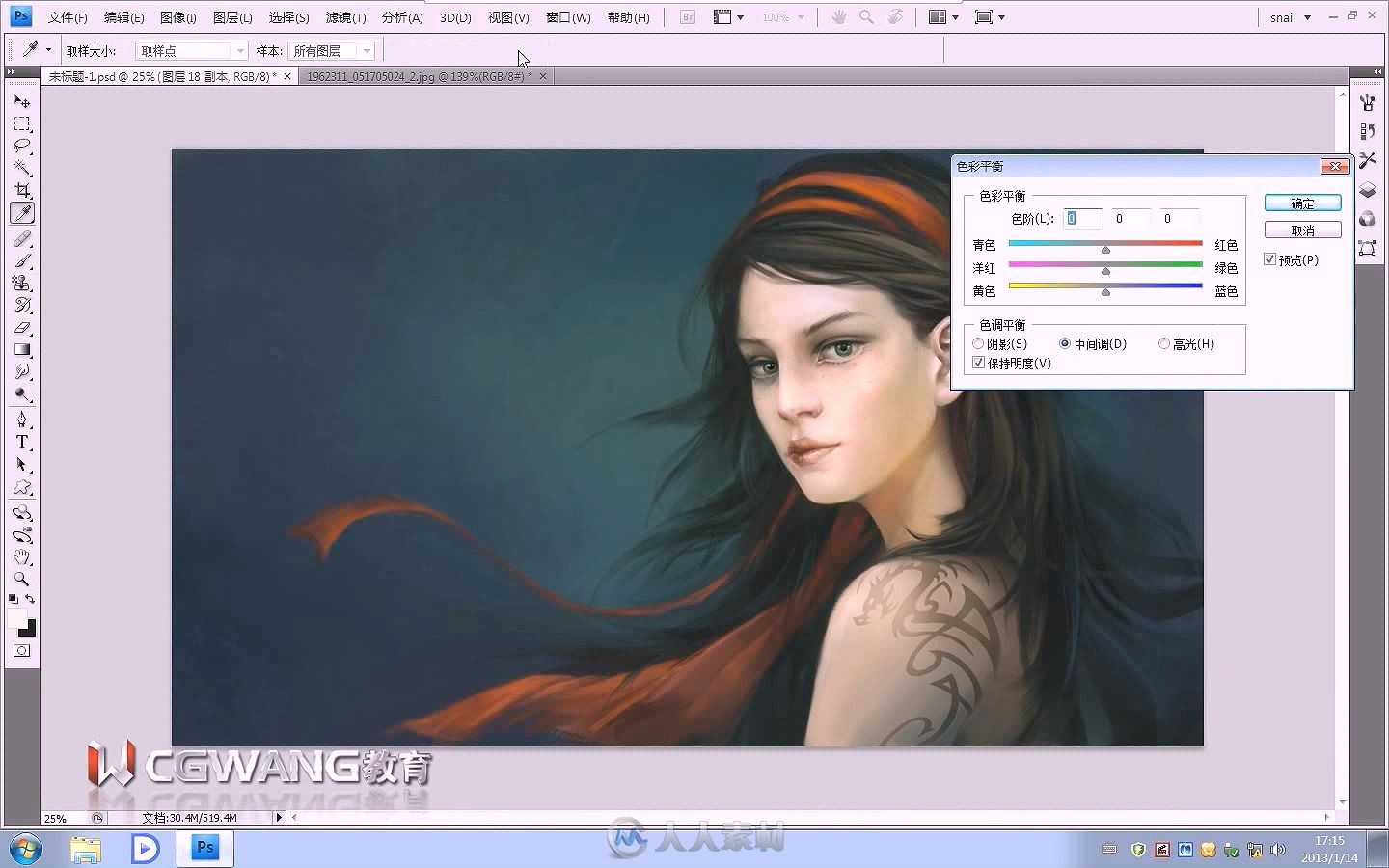Open the 图层(L) menu
The width and height of the screenshot is (1389, 868).
pos(232,17)
